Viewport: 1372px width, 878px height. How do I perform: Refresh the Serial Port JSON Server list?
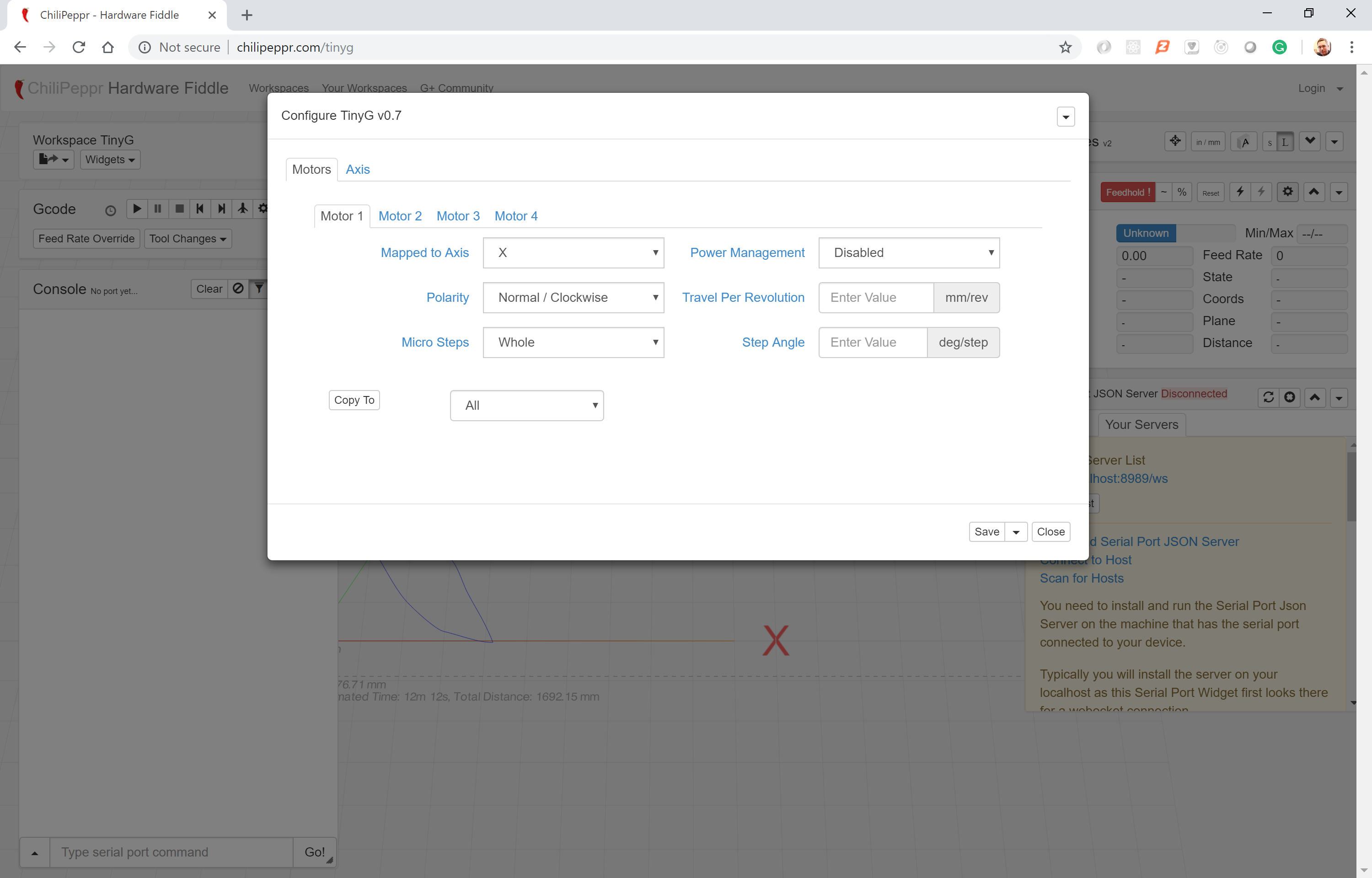pyautogui.click(x=1268, y=397)
